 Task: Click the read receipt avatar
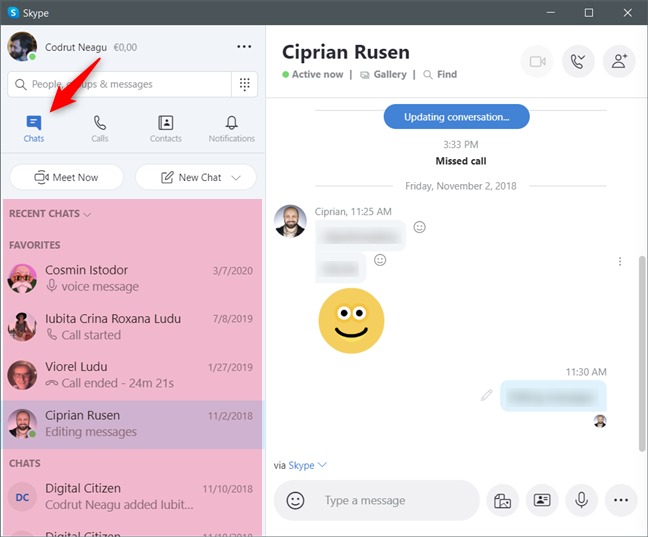coord(600,421)
